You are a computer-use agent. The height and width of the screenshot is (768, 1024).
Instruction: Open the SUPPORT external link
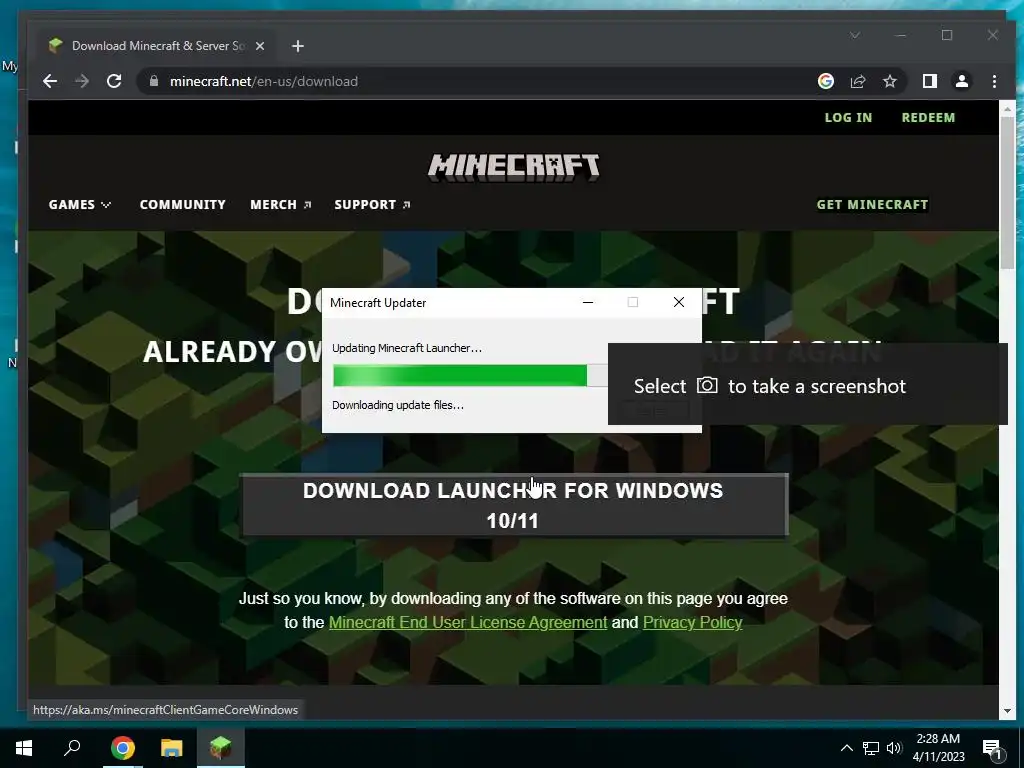pos(372,204)
